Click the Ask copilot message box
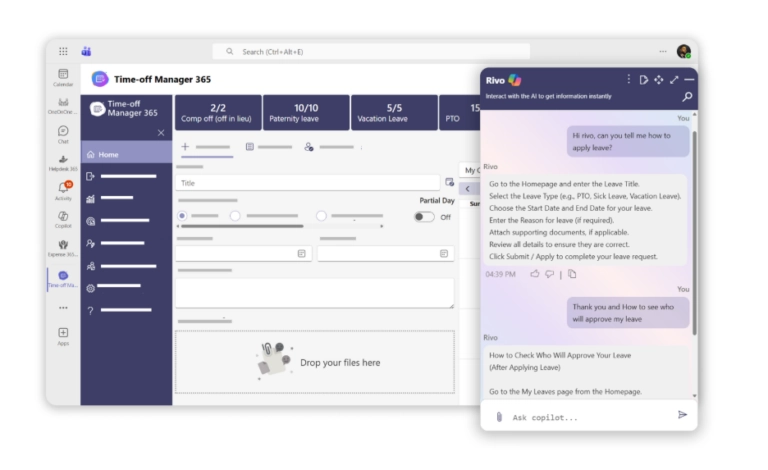Viewport: 768px width, 470px height. [588, 417]
